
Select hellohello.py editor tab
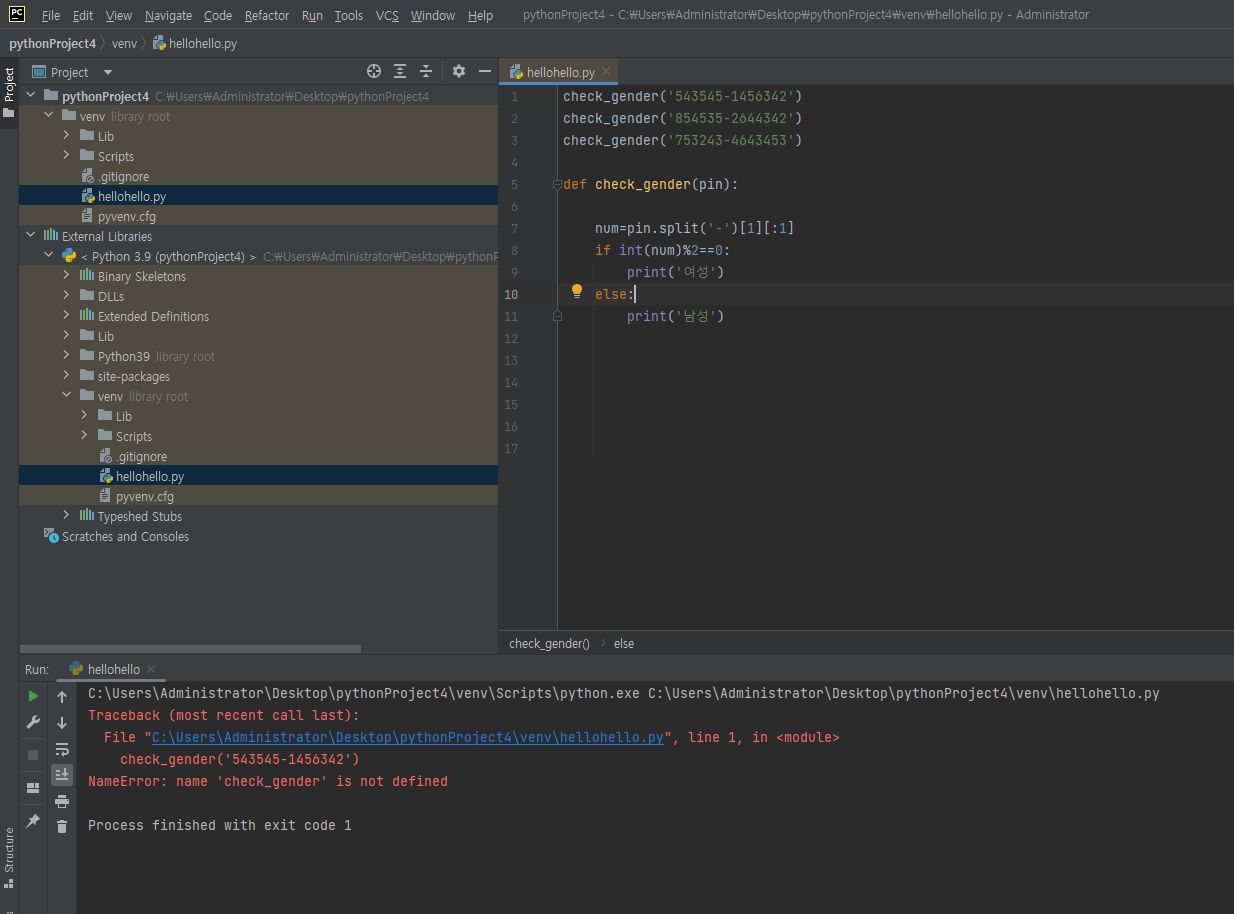coord(560,72)
